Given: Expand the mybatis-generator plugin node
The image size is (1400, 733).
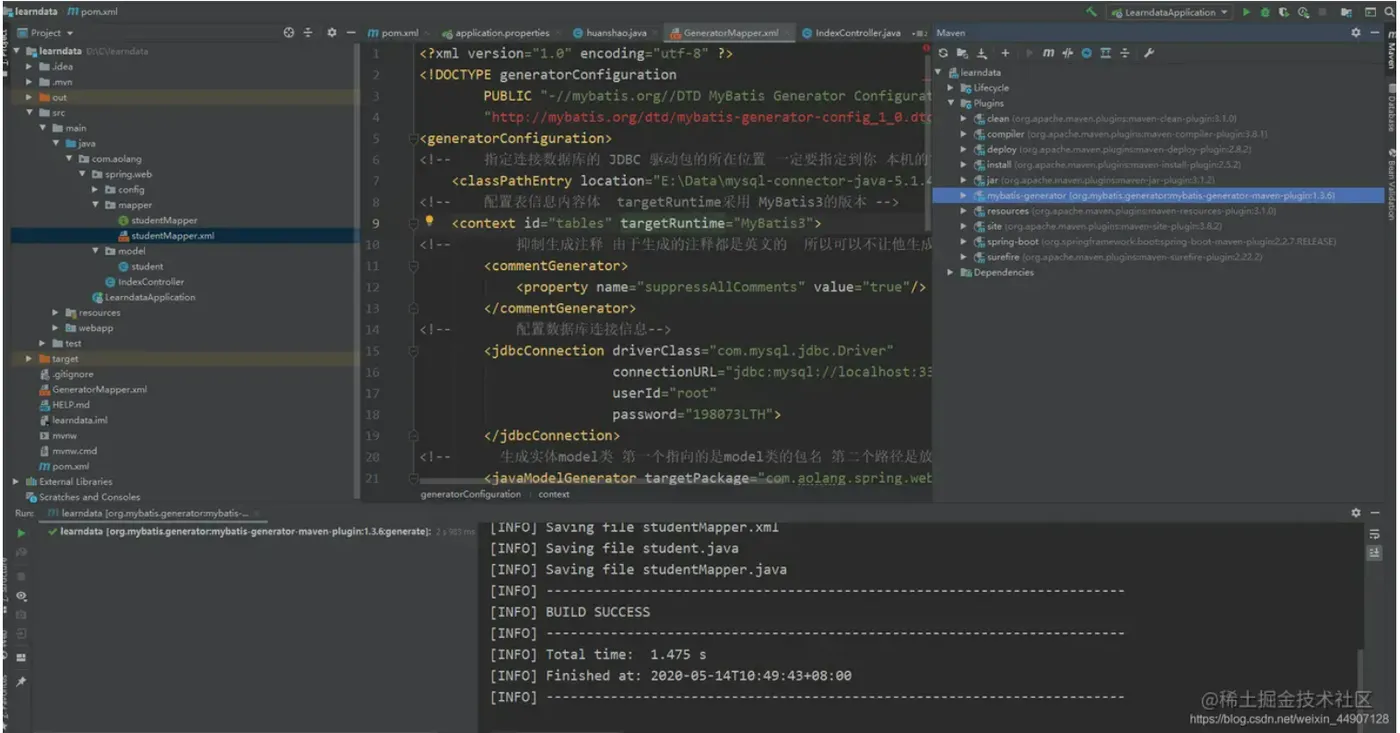Looking at the screenshot, I should 964,196.
